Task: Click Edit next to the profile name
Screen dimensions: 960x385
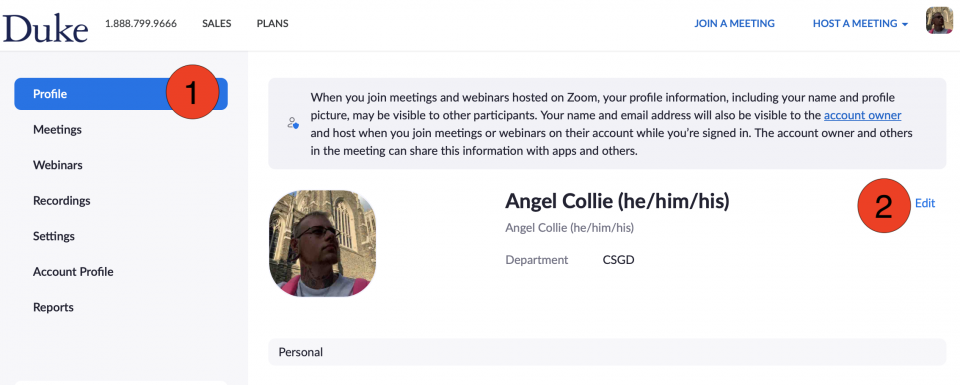Action: pos(924,204)
